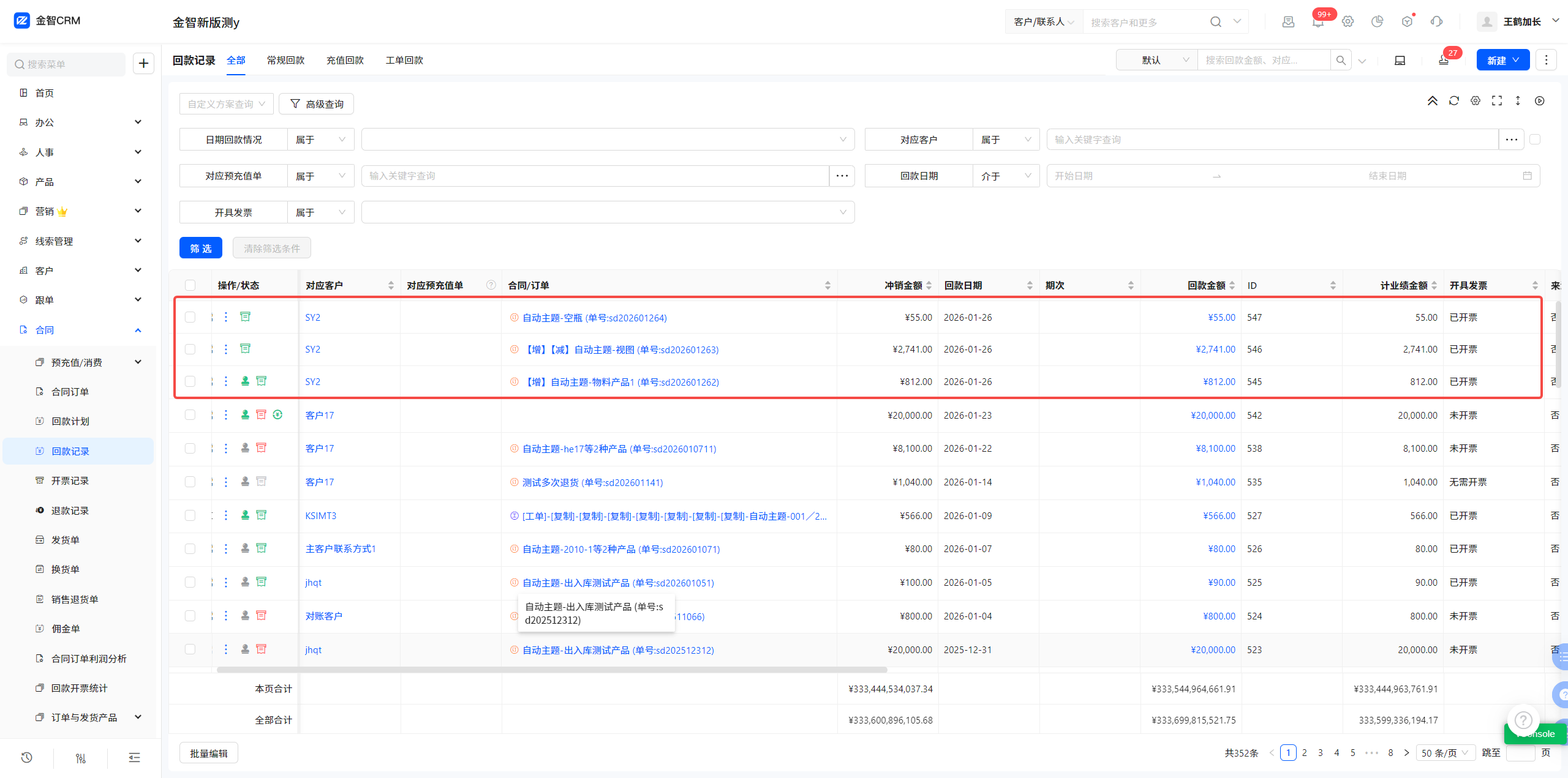Check the checkbox next to the 对应客户 filter

pos(1535,140)
